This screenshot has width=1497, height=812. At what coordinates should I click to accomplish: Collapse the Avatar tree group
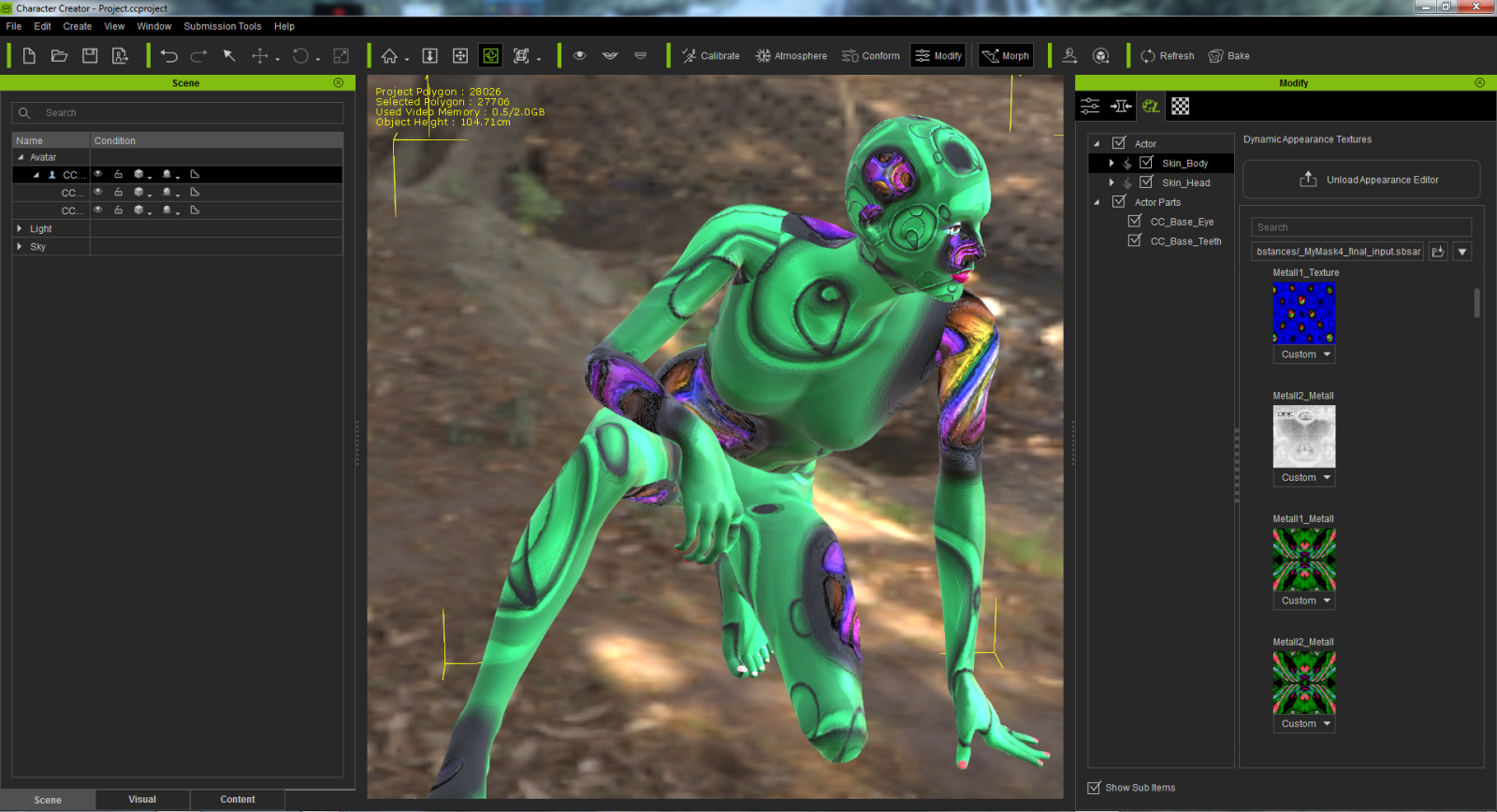pyautogui.click(x=21, y=157)
